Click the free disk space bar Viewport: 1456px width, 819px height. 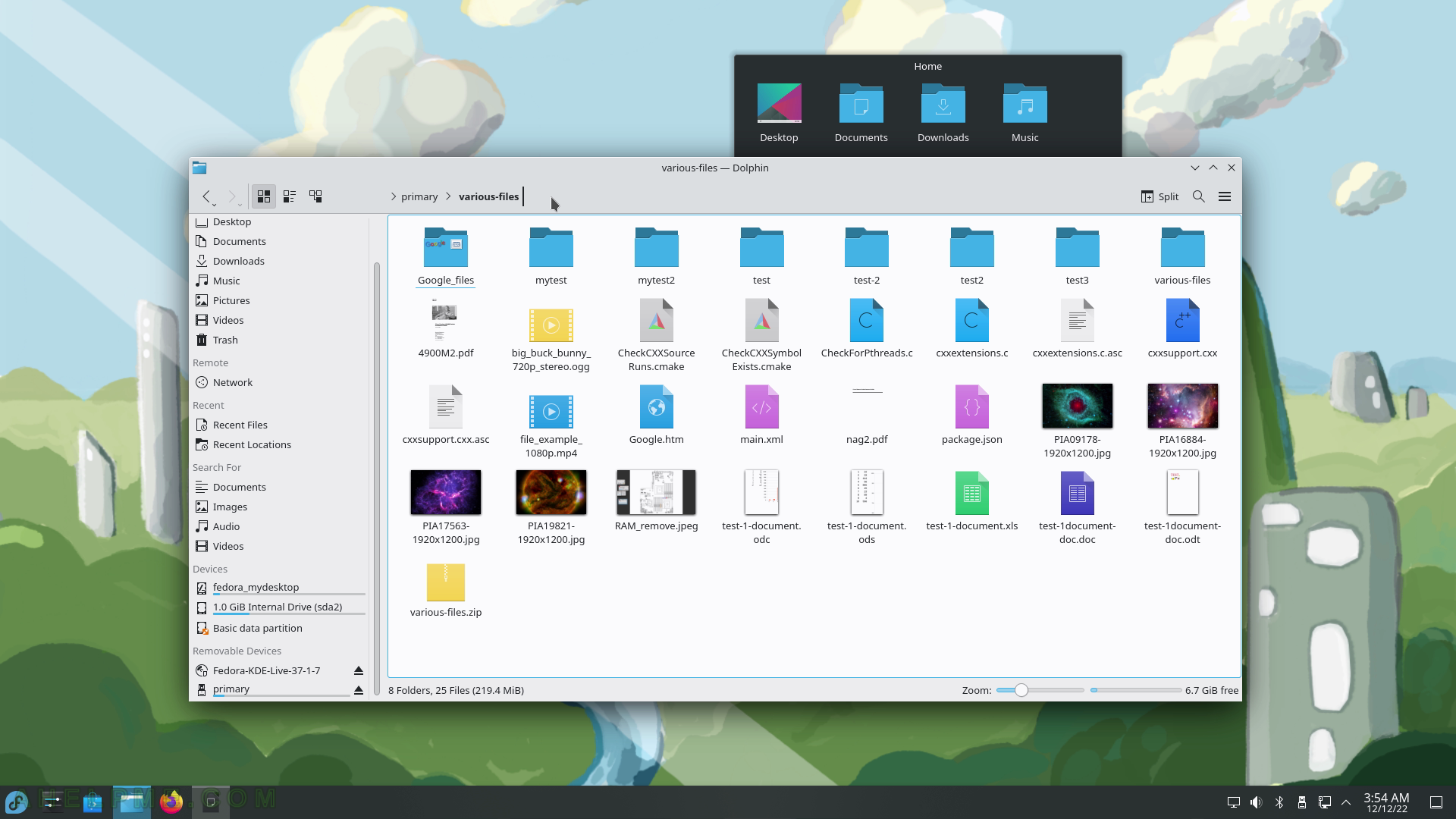pyautogui.click(x=1135, y=690)
